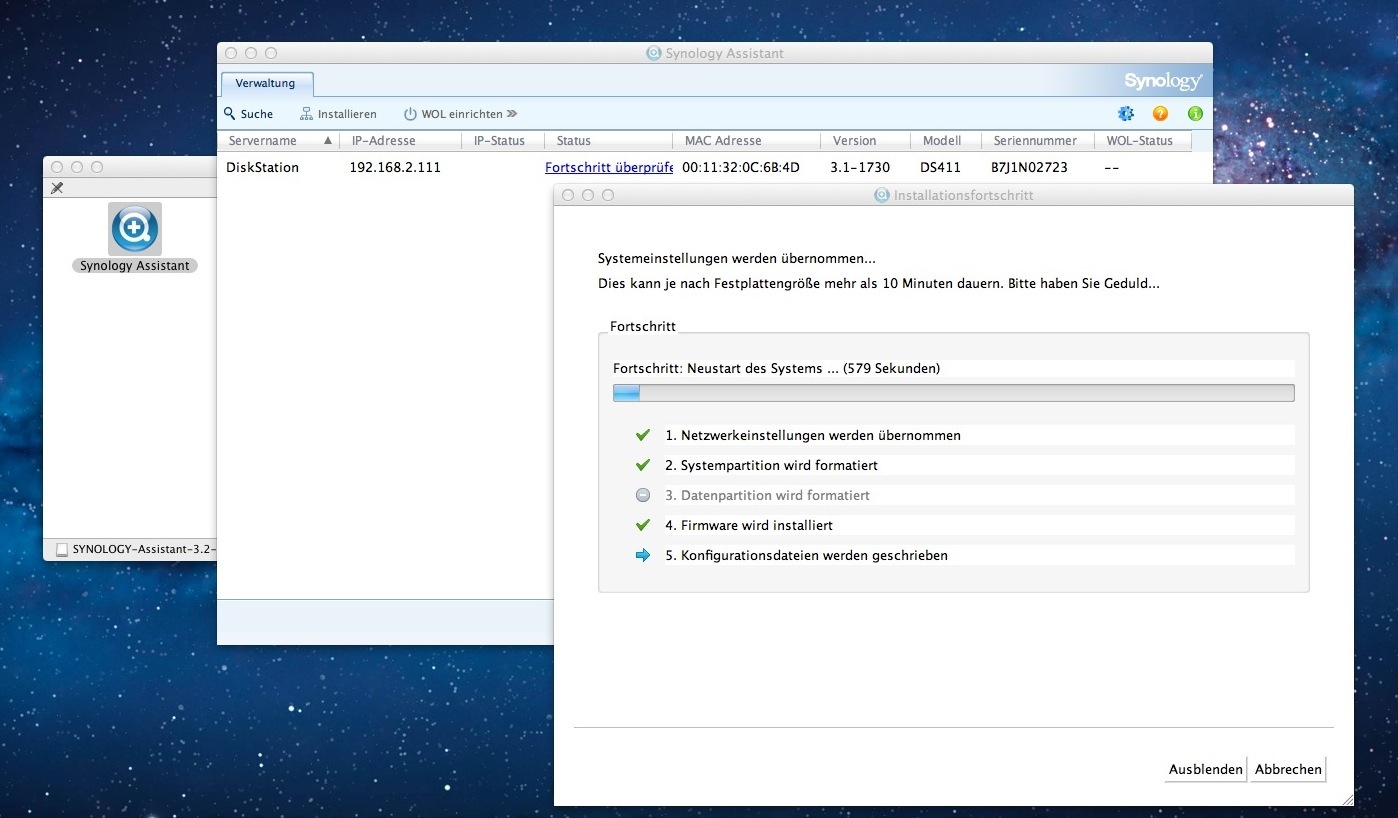The image size is (1398, 818).
Task: Open the orange help question mark icon
Action: pos(1160,114)
